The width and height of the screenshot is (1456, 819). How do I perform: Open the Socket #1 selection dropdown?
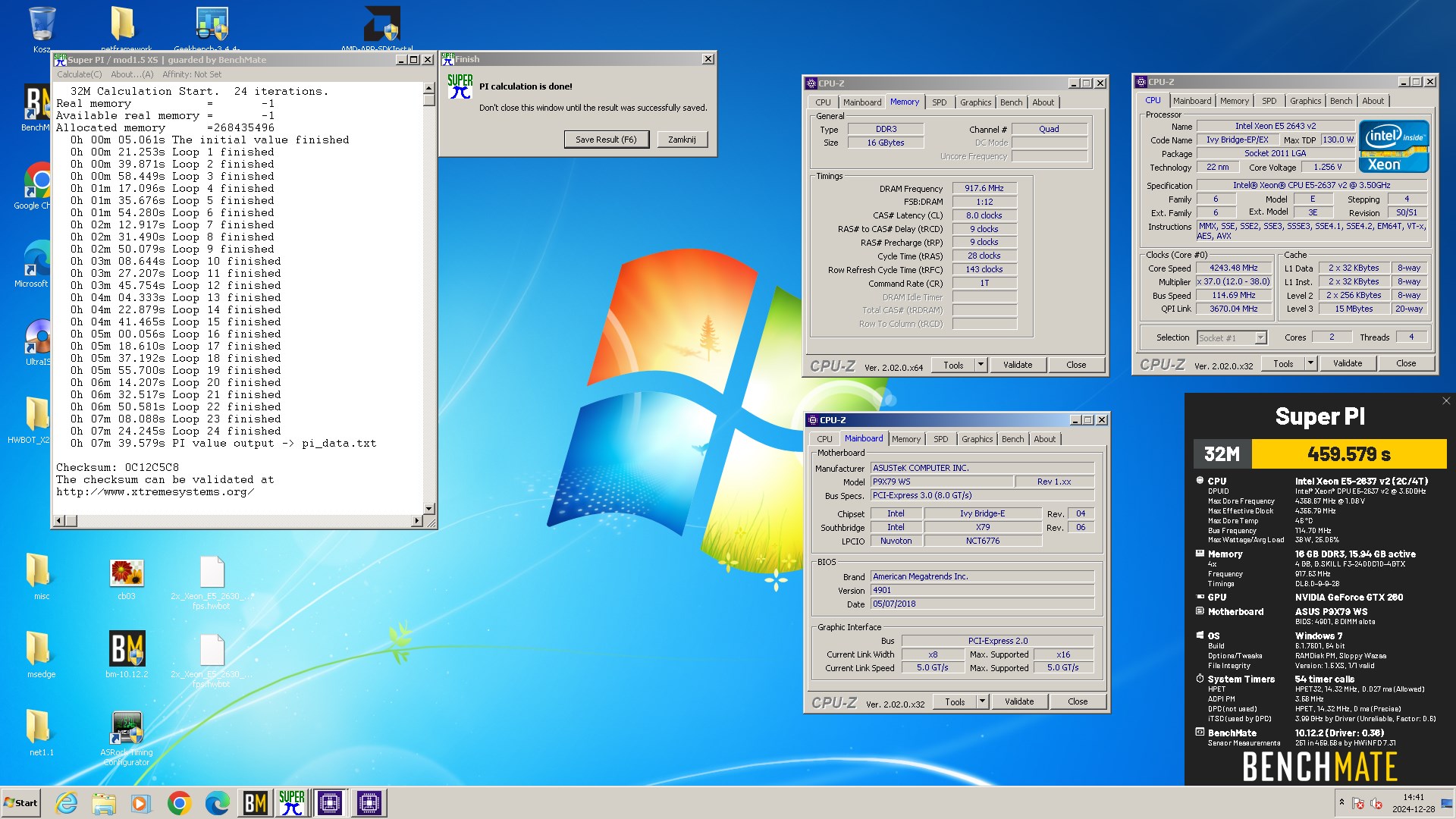click(x=1232, y=337)
